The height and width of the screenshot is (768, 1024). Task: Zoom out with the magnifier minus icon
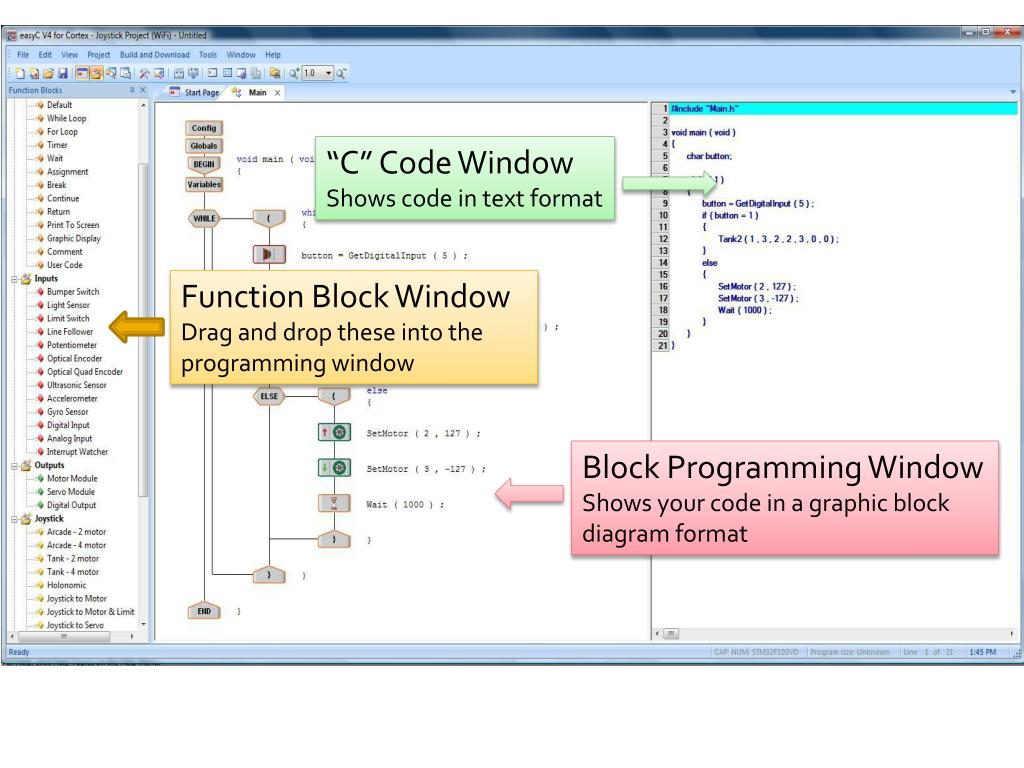click(340, 73)
